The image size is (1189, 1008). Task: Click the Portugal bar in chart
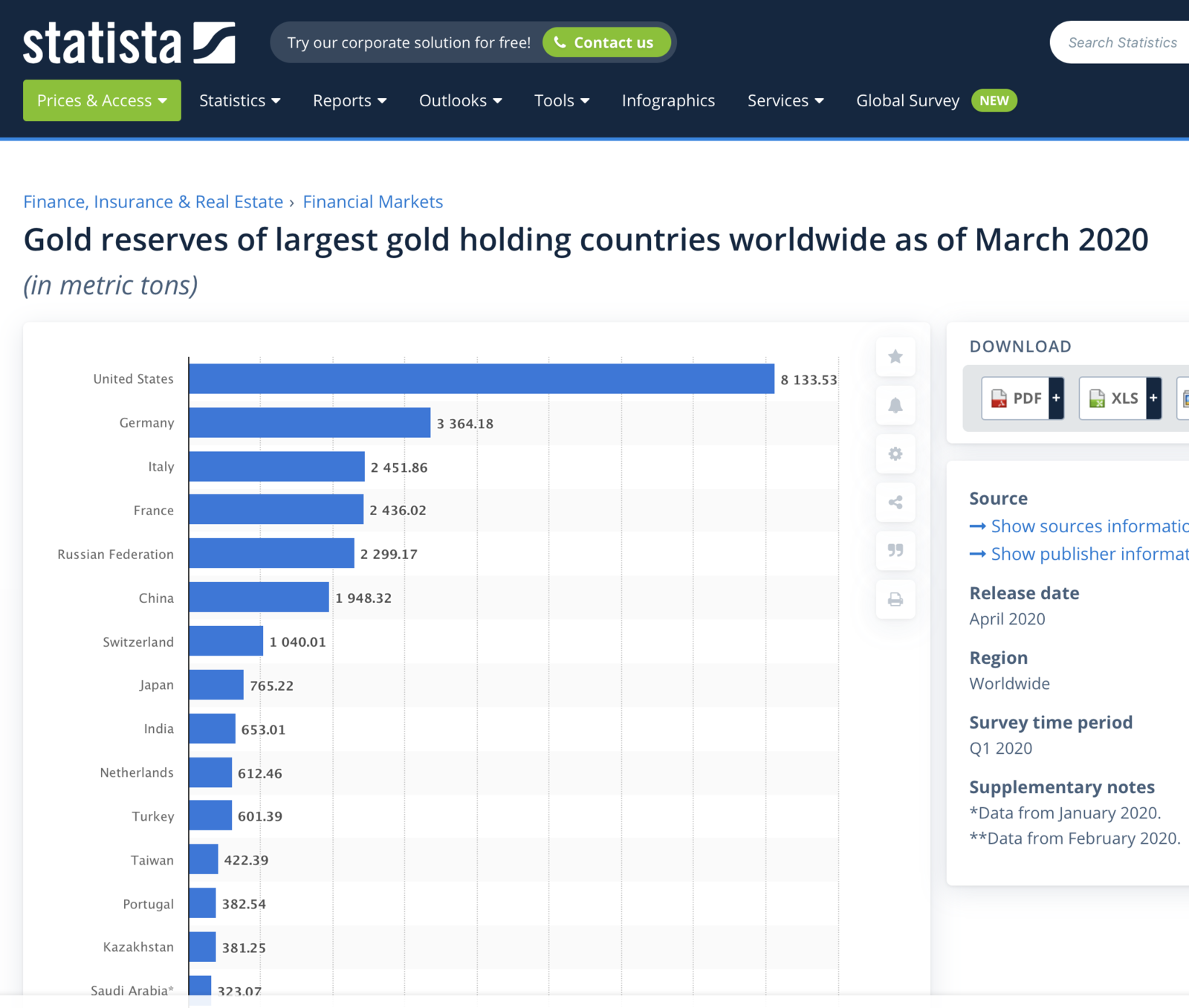coord(203,903)
